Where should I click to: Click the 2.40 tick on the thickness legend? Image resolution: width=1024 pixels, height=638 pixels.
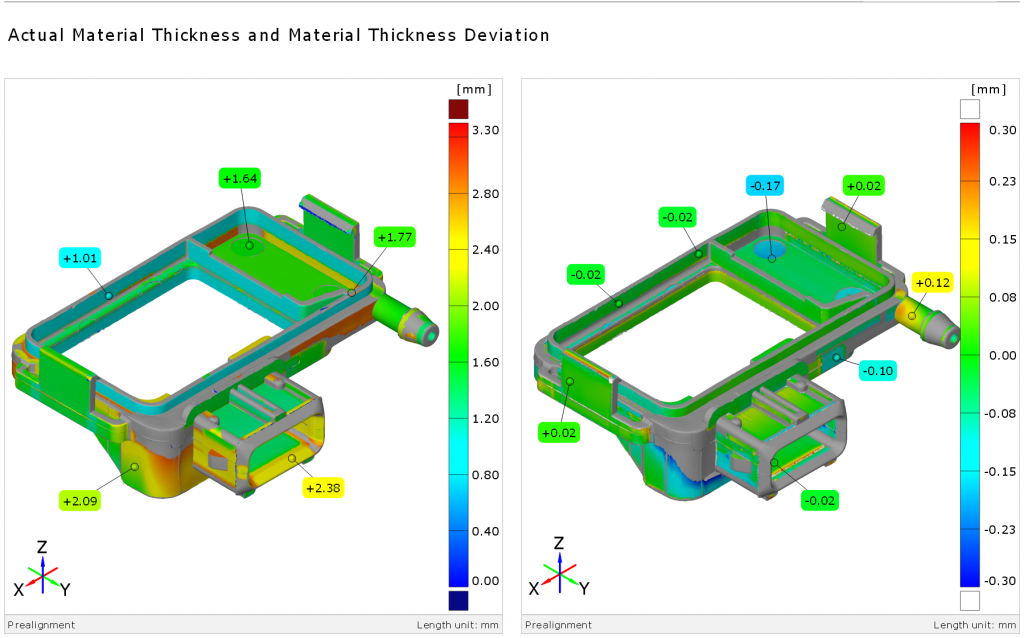(x=485, y=249)
